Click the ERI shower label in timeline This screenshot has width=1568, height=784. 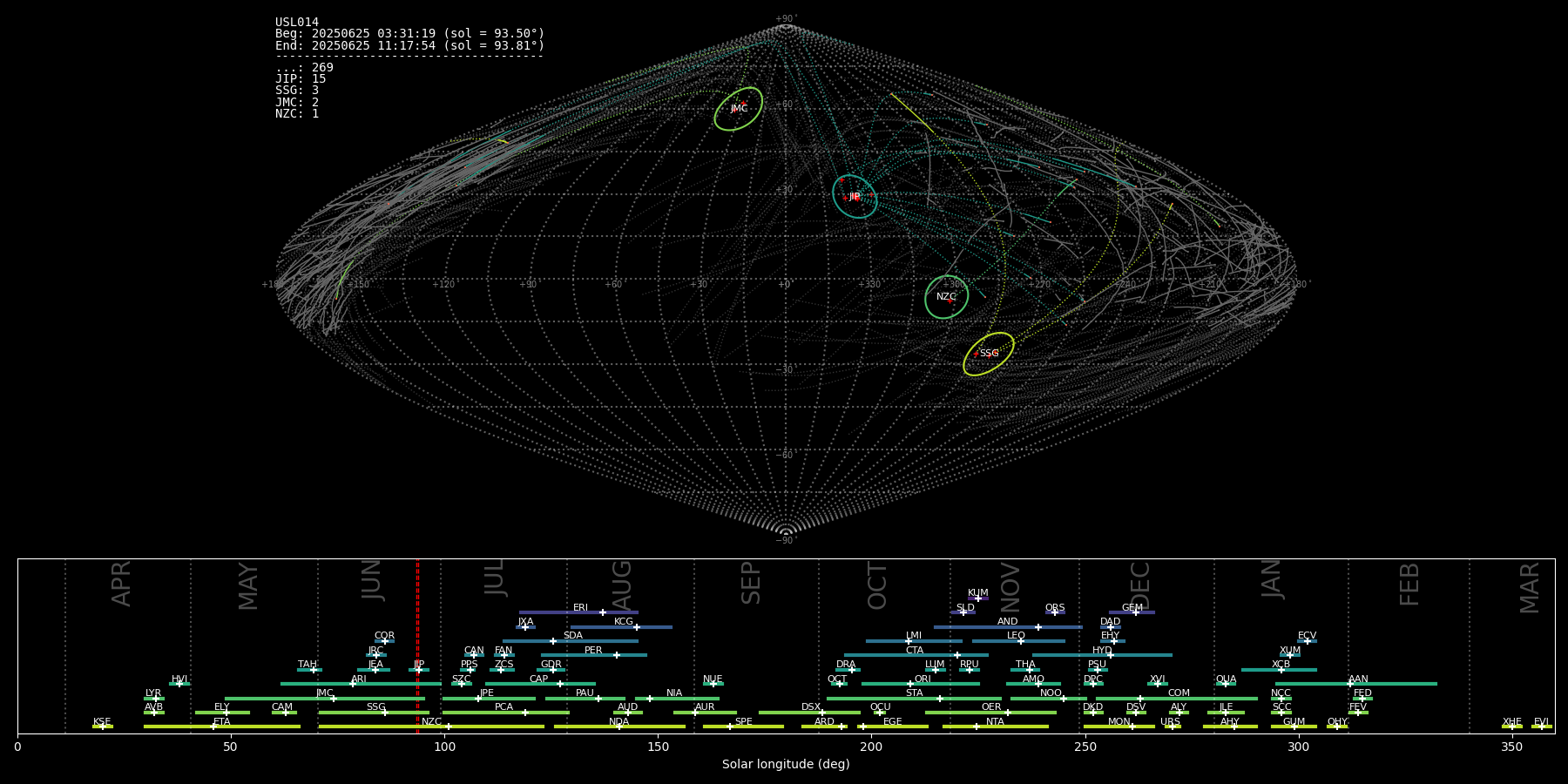click(580, 608)
